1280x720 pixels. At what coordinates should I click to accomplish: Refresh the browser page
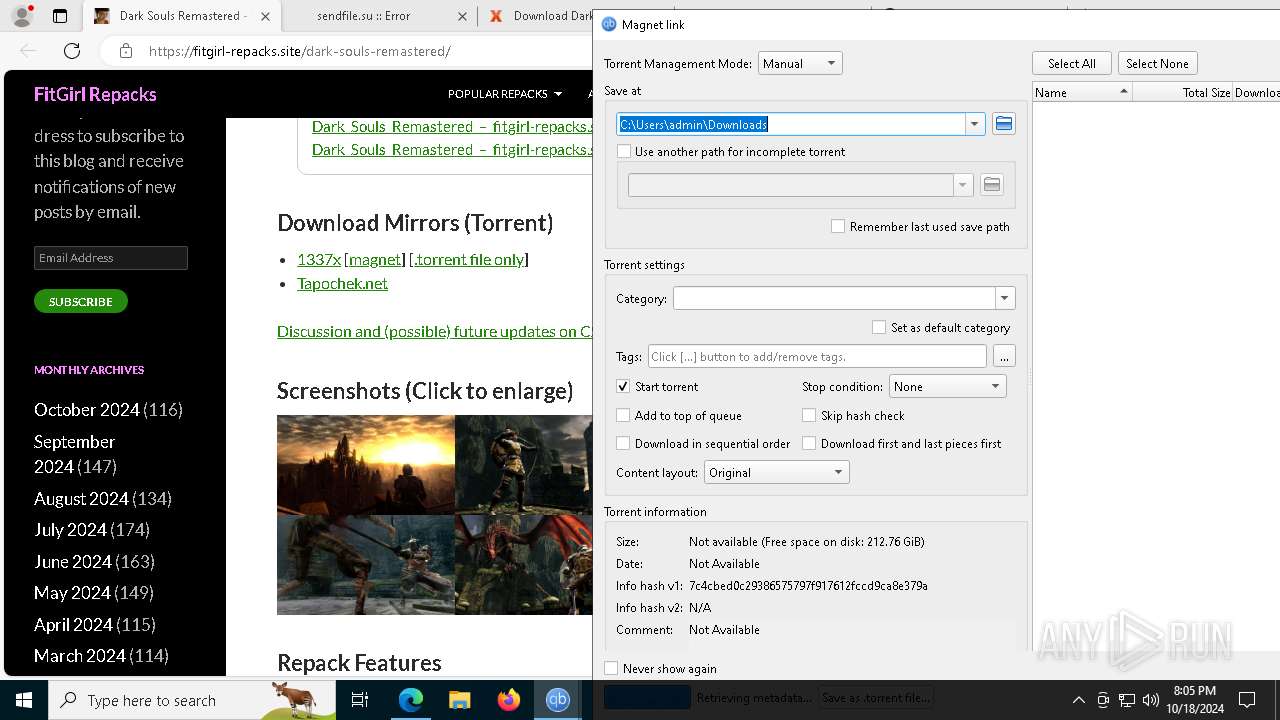[72, 51]
